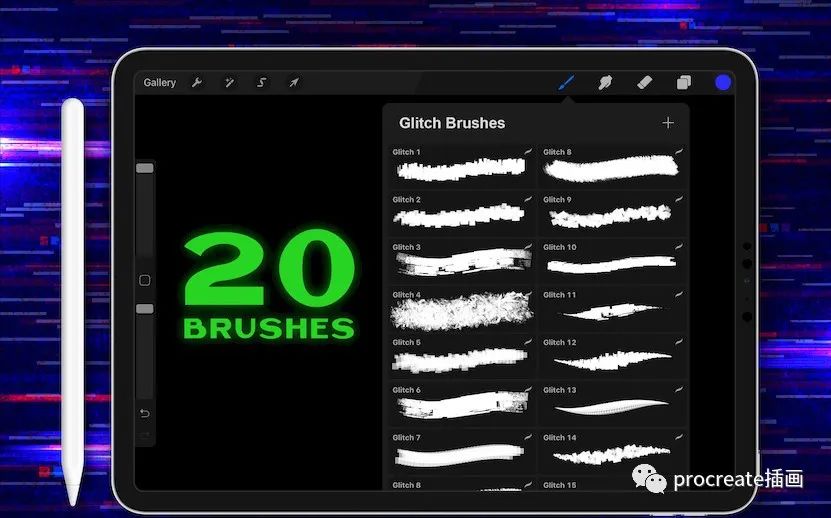Image resolution: width=831 pixels, height=518 pixels.
Task: Click the brush opacity slider handle
Action: point(145,309)
